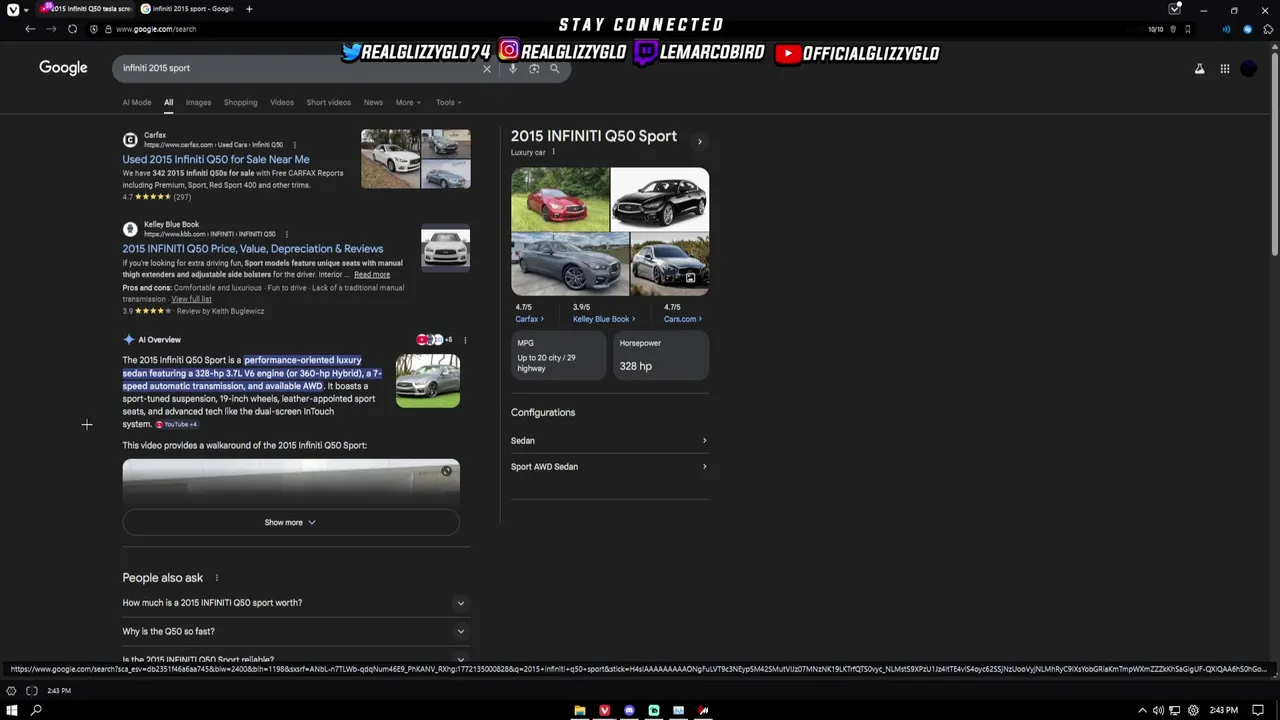
Task: Open the Windows Start menu
Action: [x=12, y=710]
